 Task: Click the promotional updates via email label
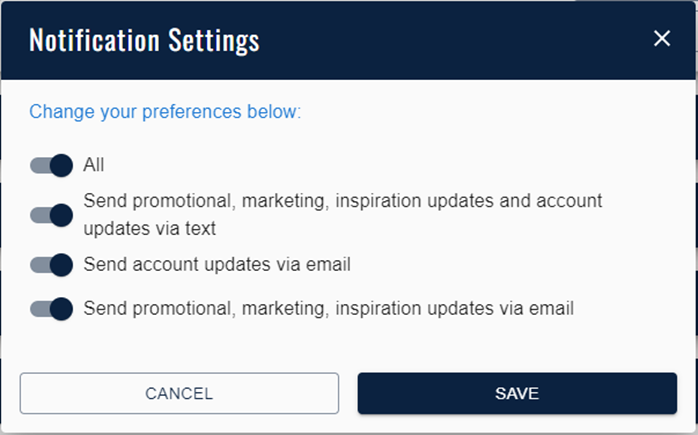coord(329,308)
